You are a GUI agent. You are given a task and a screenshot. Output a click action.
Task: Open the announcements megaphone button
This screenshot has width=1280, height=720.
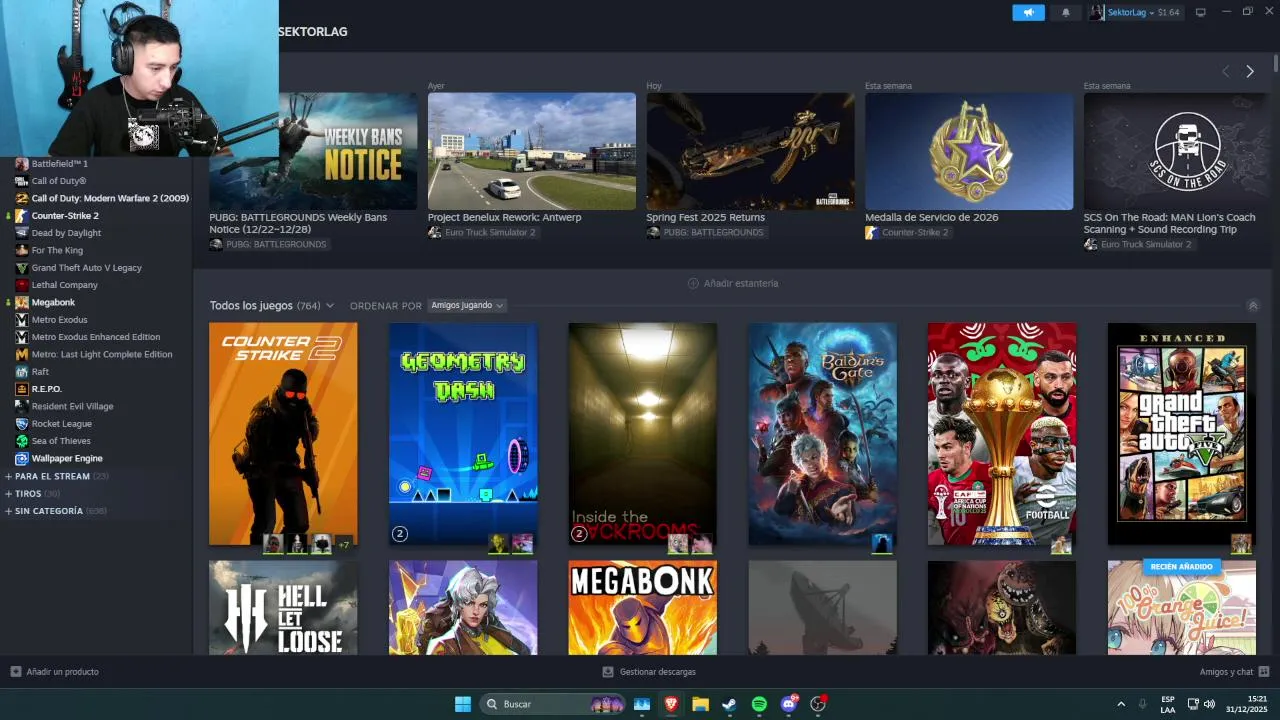[x=1028, y=12]
